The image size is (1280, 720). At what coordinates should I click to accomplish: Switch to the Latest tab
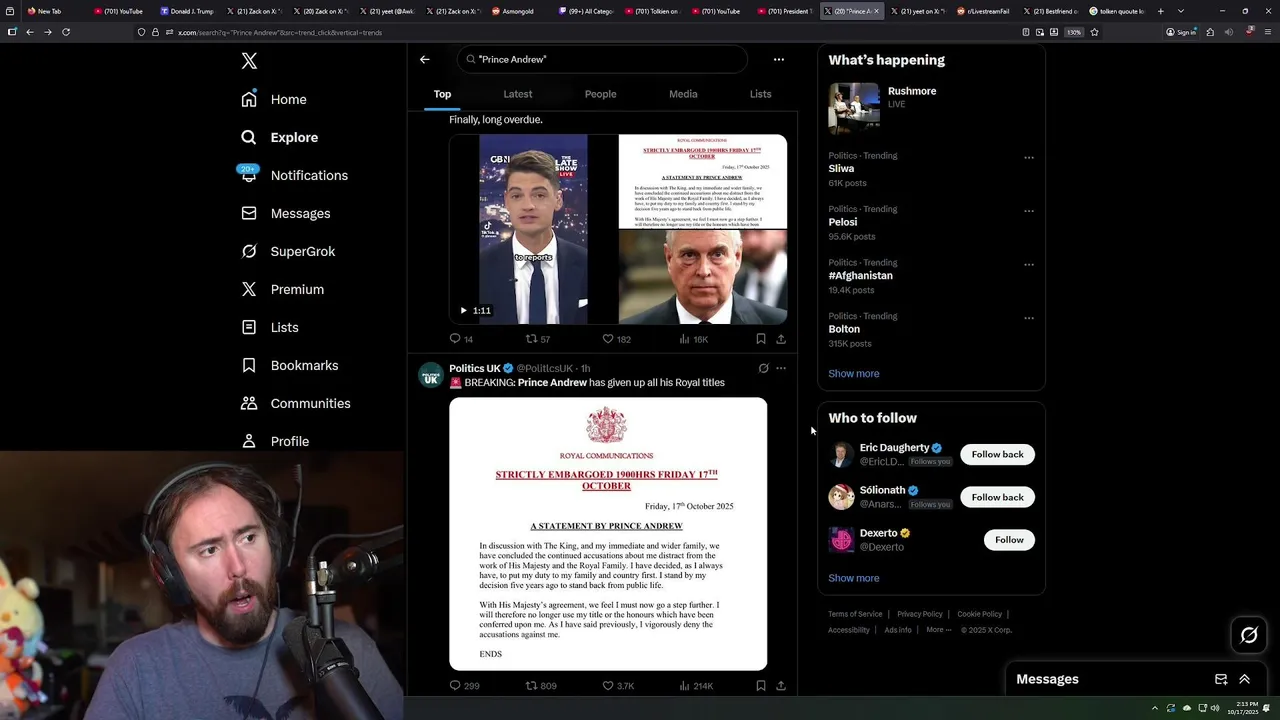tap(517, 94)
